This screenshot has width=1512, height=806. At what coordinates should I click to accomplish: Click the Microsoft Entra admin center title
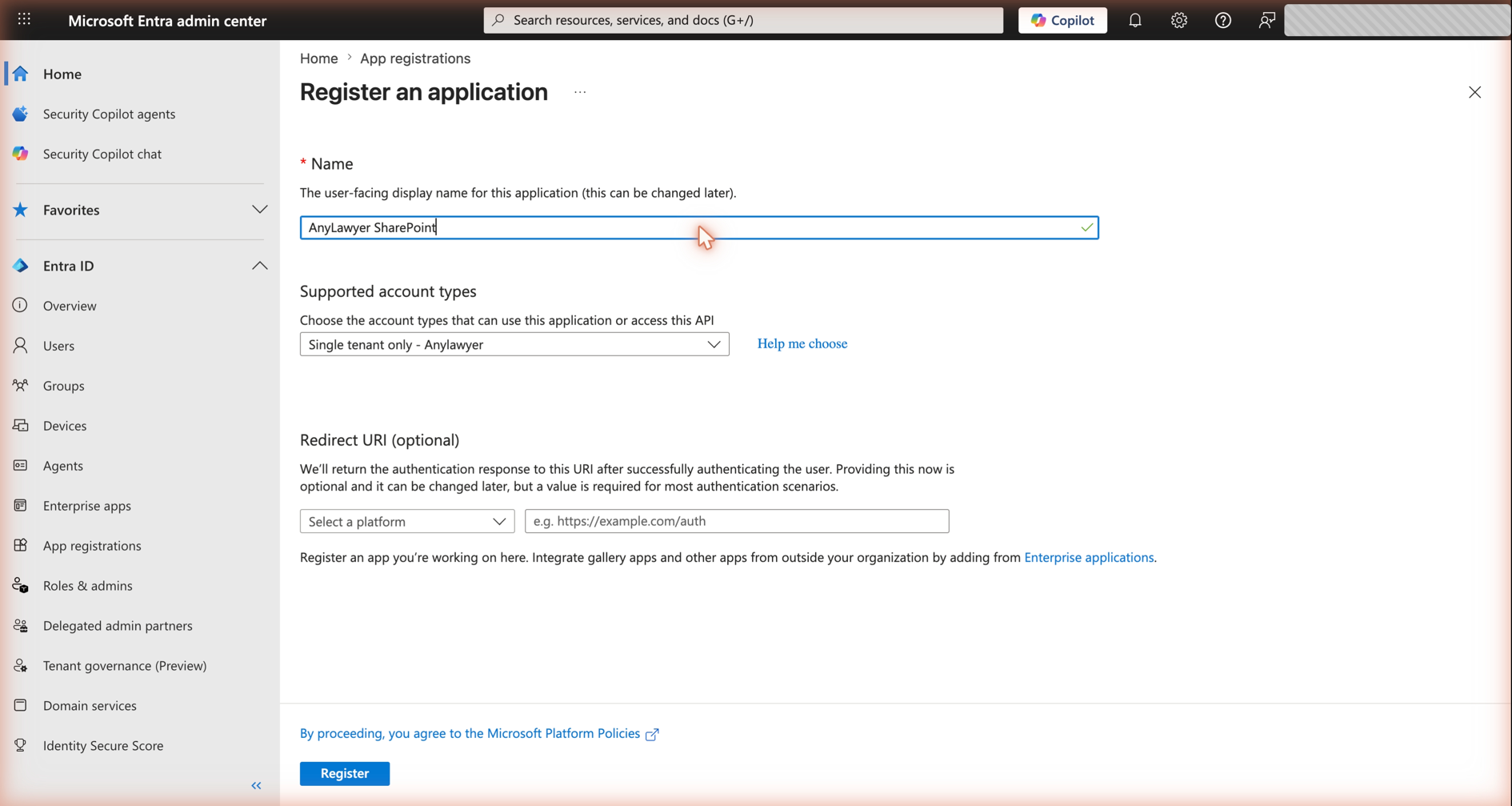point(167,20)
